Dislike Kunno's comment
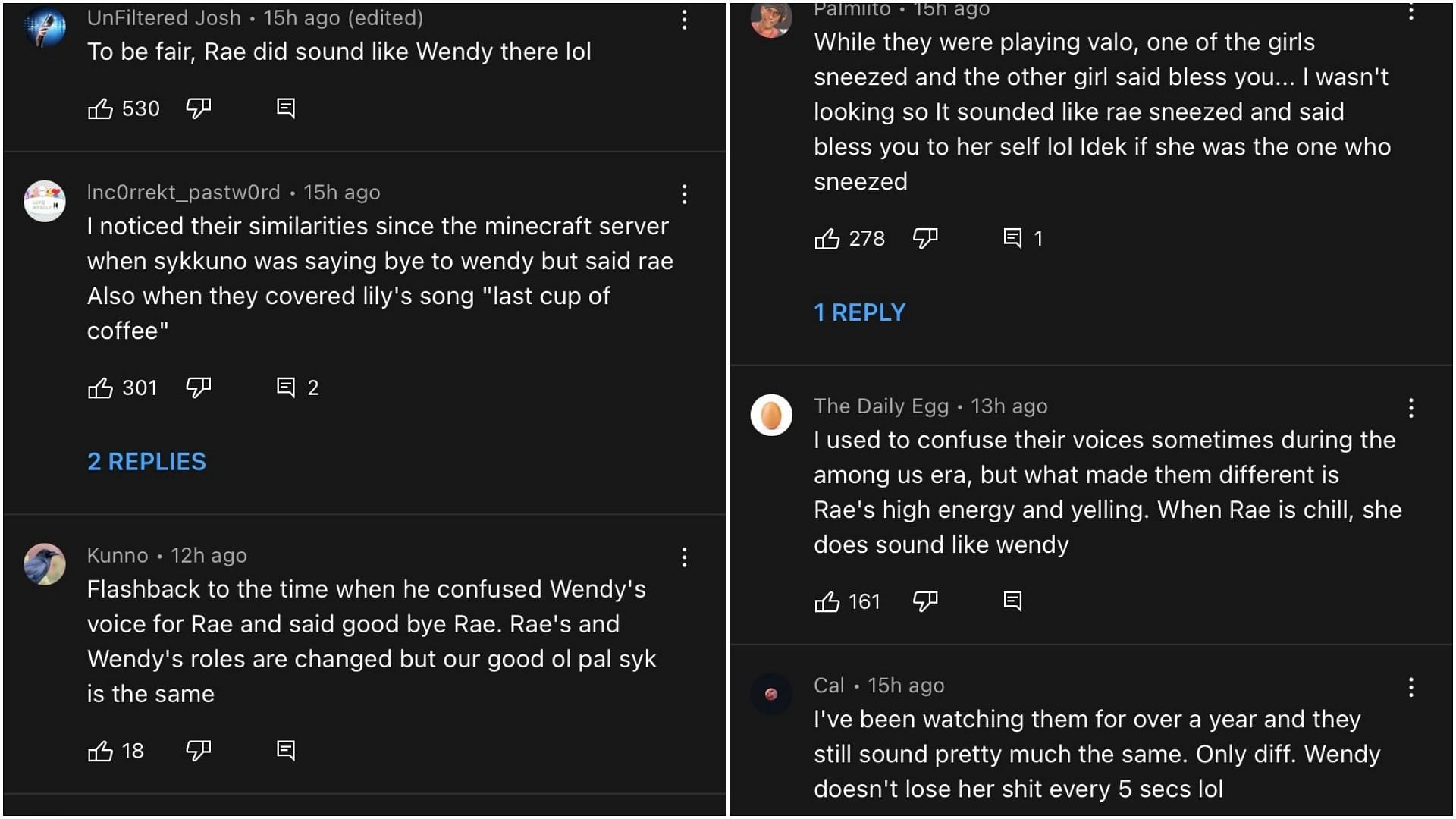 (x=198, y=751)
